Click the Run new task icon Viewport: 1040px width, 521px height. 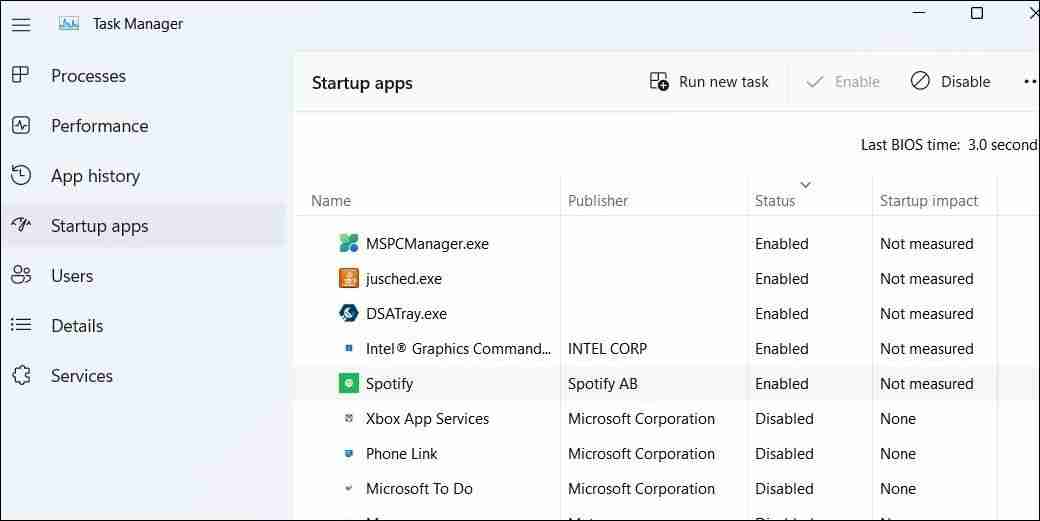(x=659, y=82)
